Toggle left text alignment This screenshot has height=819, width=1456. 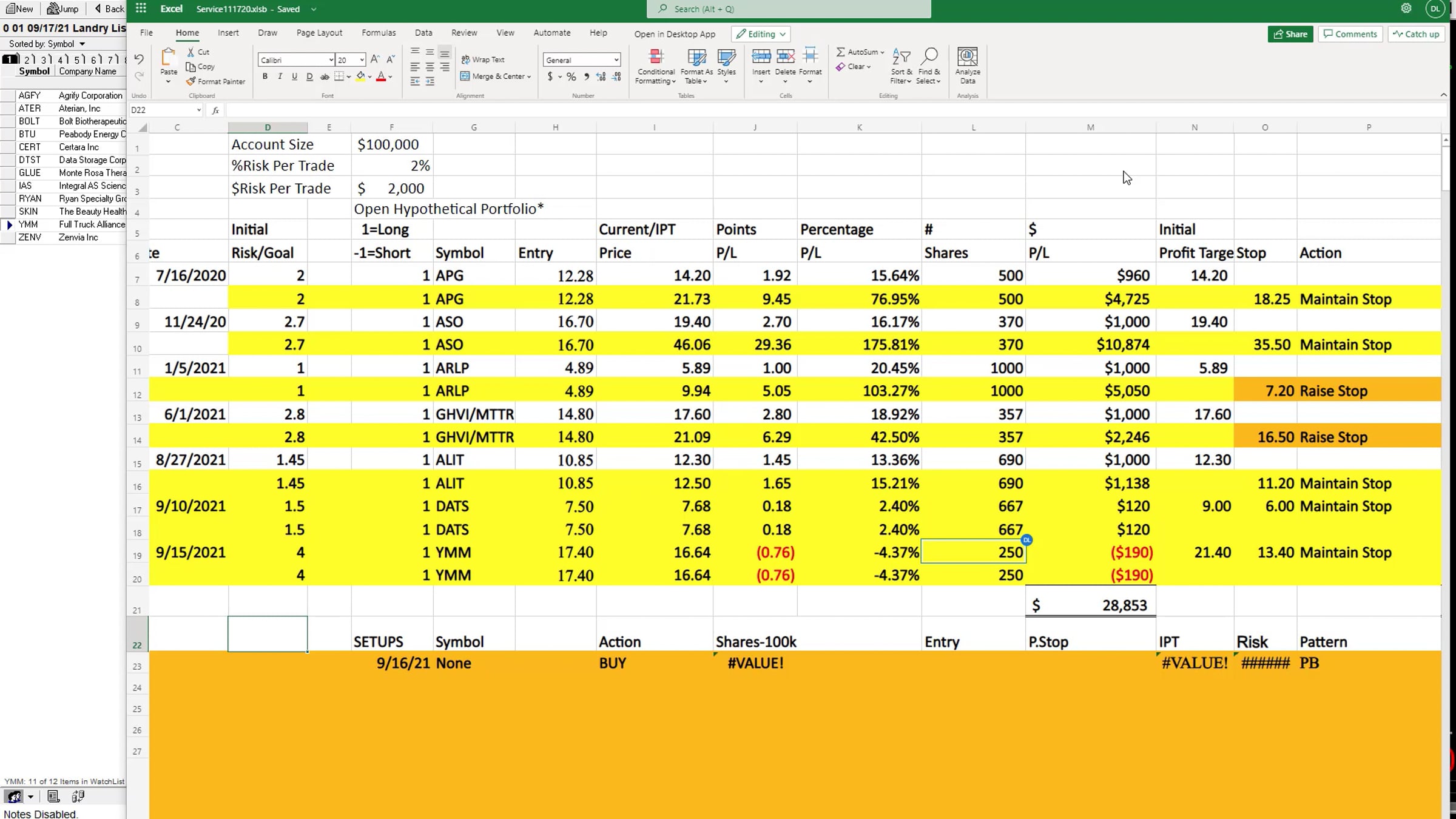[x=415, y=67]
